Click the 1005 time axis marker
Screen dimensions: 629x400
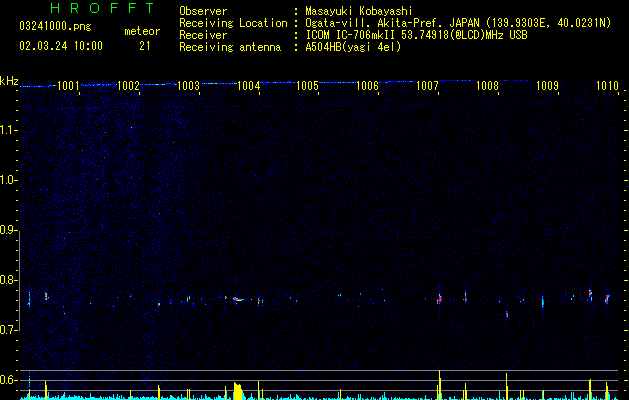pyautogui.click(x=307, y=86)
